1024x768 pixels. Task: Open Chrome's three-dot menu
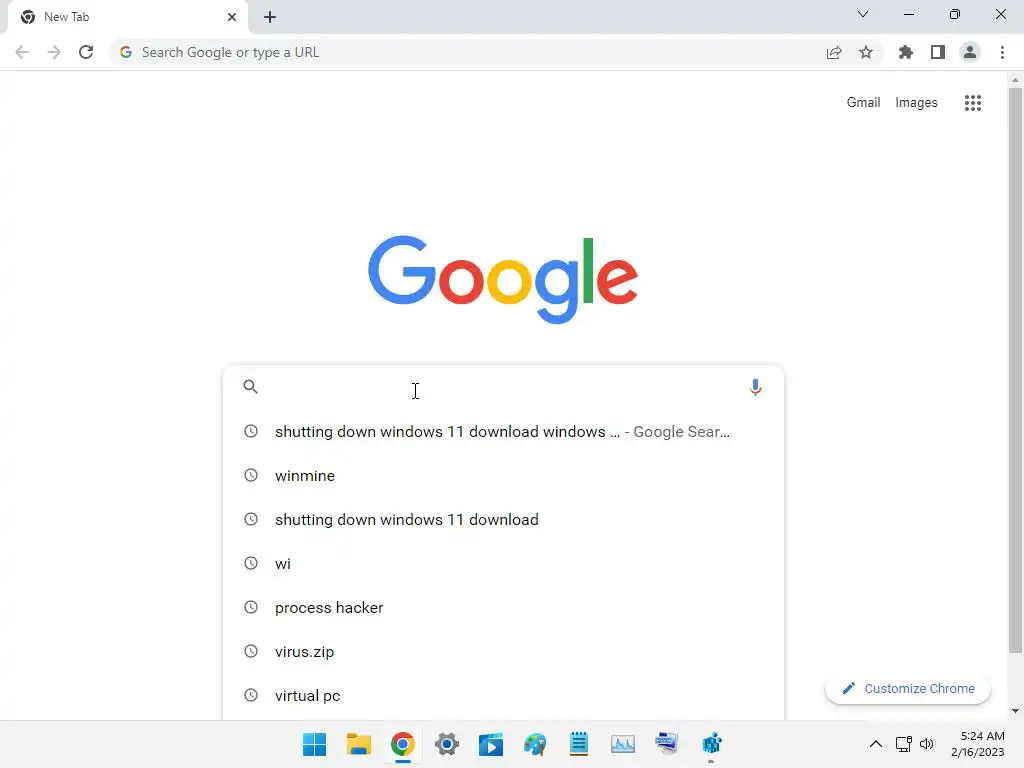(1002, 52)
